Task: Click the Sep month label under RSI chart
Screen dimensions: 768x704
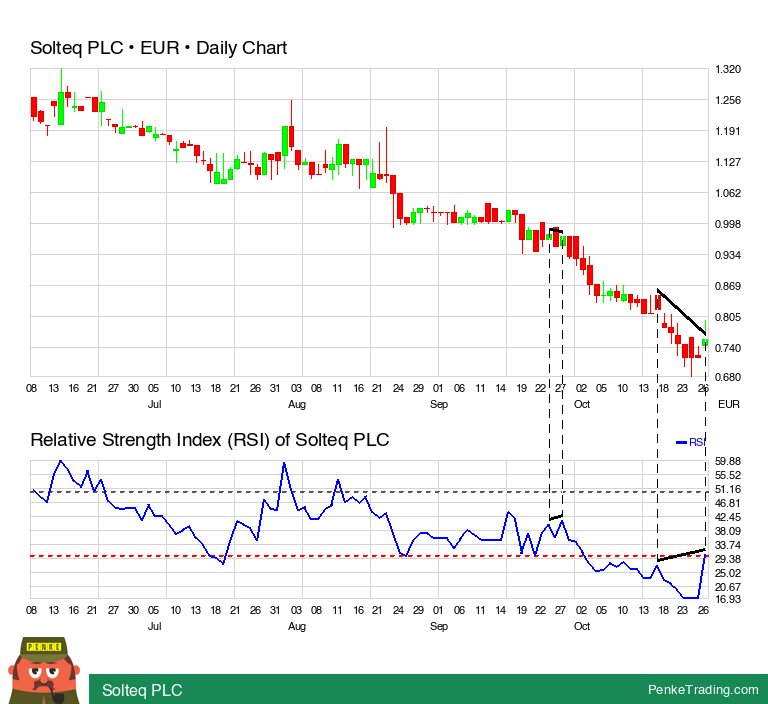Action: click(x=439, y=626)
